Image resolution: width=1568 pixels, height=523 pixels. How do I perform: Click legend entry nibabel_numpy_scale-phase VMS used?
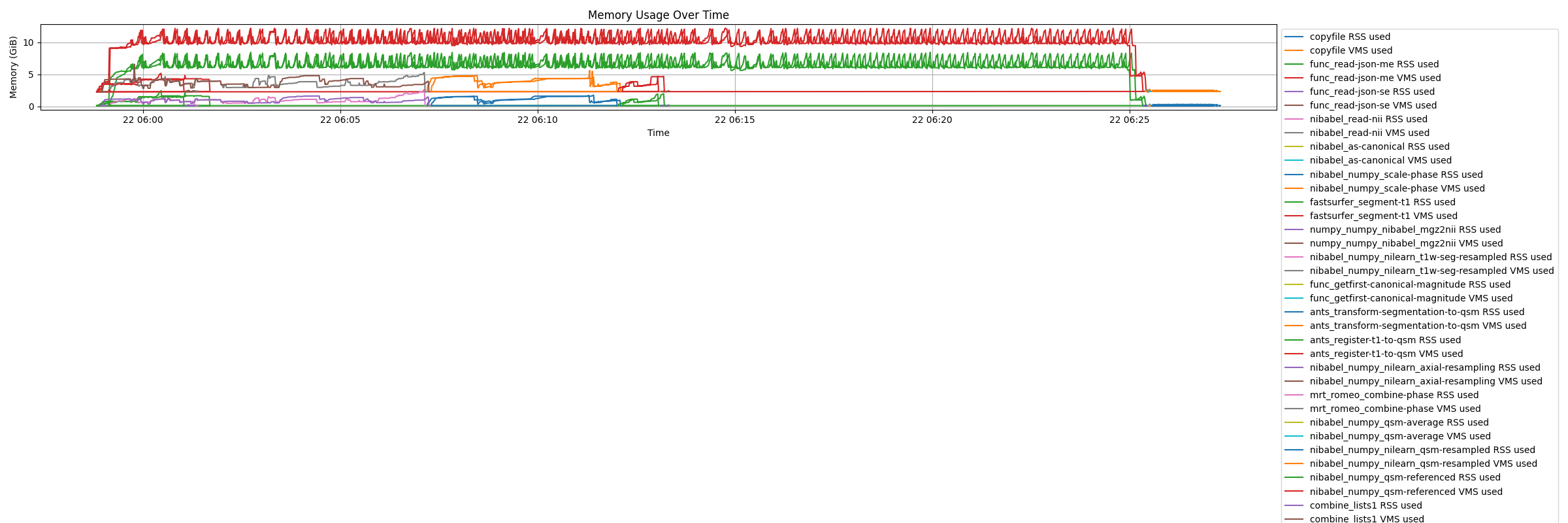pos(1384,188)
